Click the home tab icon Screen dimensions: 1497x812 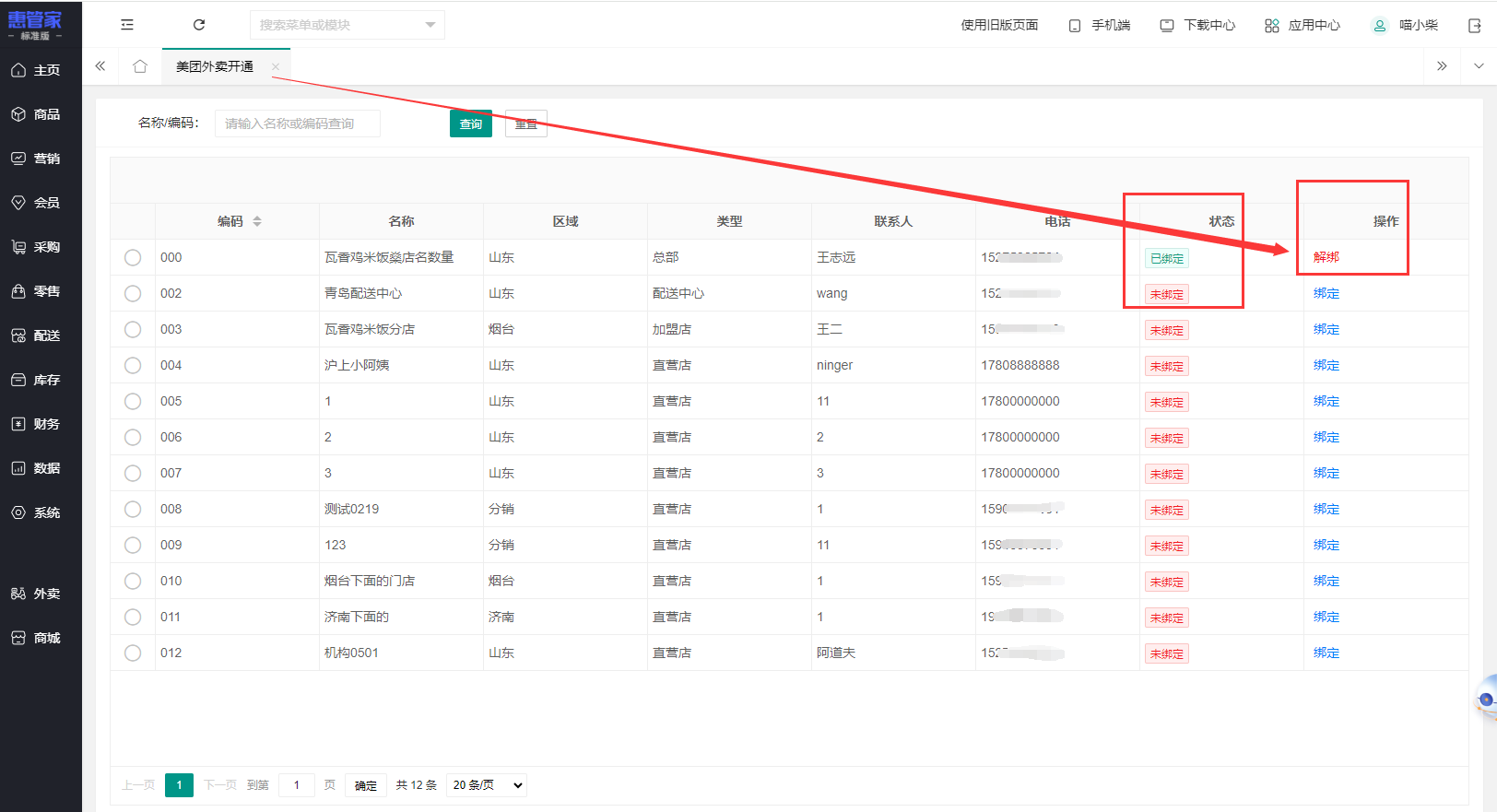point(140,66)
